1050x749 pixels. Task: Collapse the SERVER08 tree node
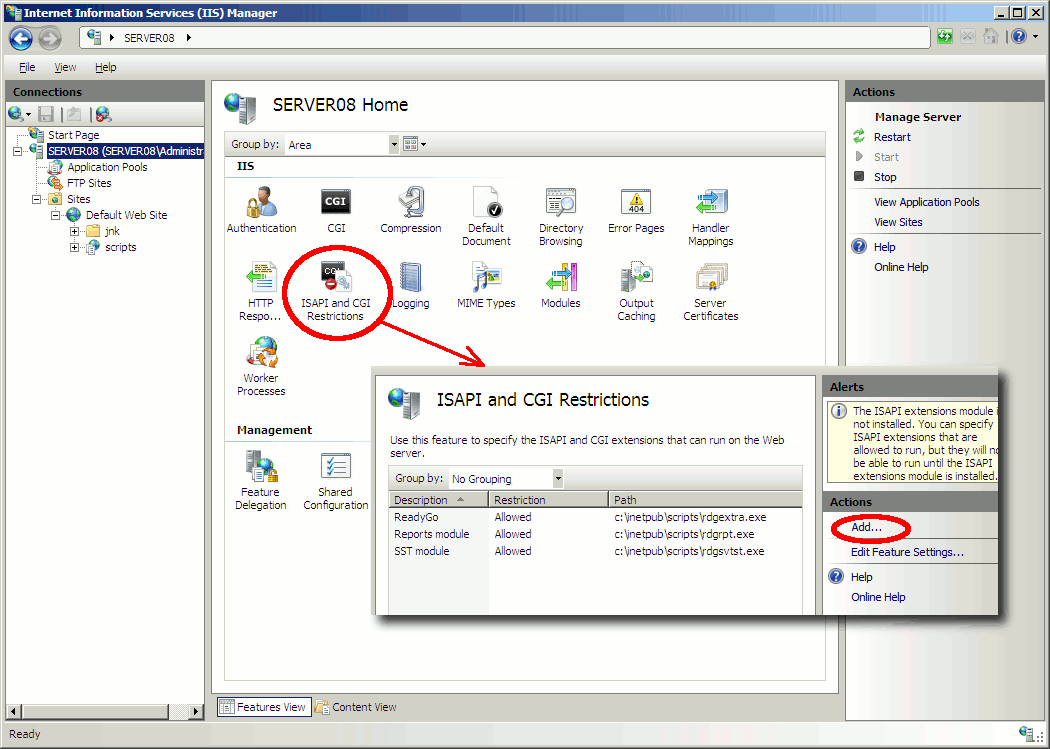tap(17, 151)
